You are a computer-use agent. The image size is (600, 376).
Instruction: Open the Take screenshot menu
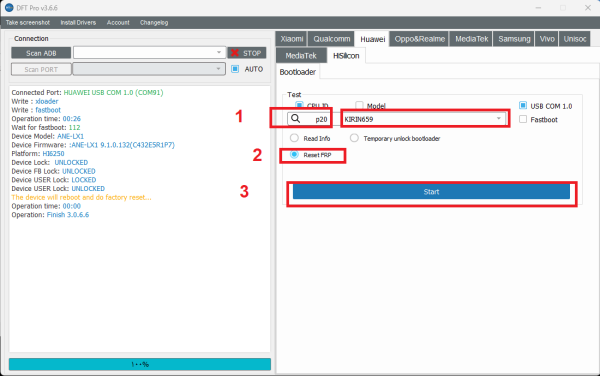pos(28,23)
